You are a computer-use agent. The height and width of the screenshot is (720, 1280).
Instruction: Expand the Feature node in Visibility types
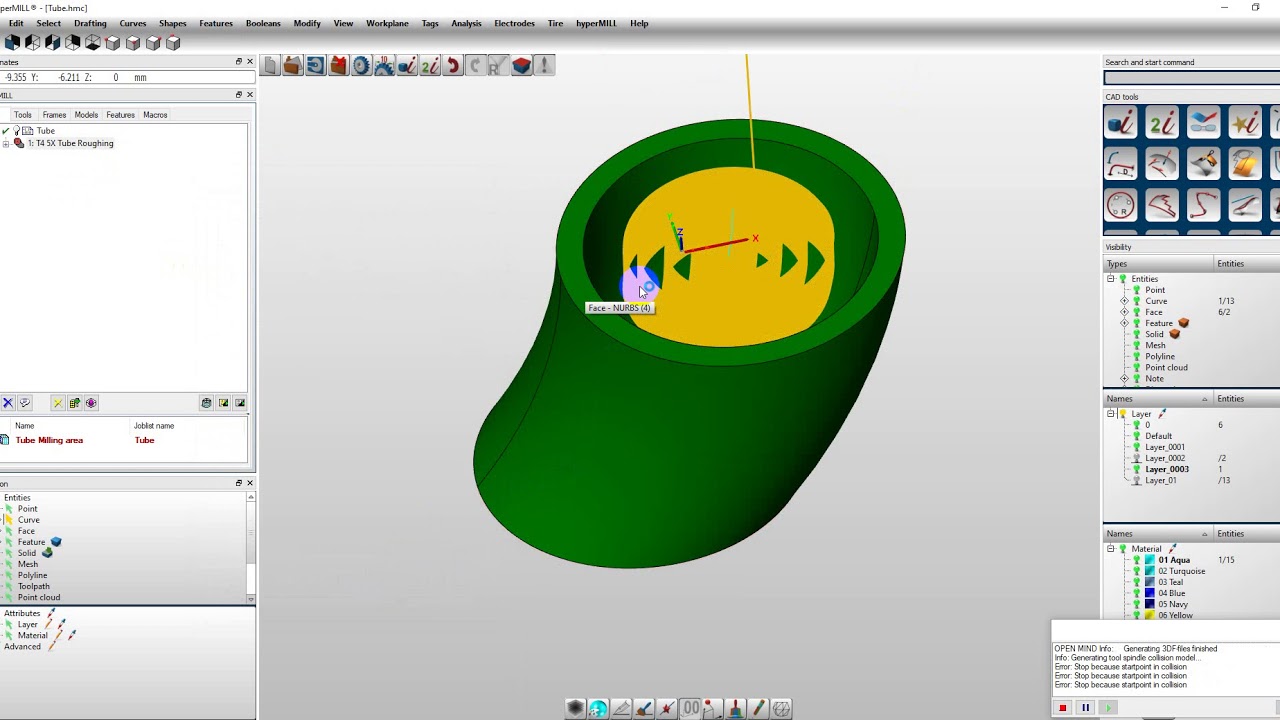1124,323
